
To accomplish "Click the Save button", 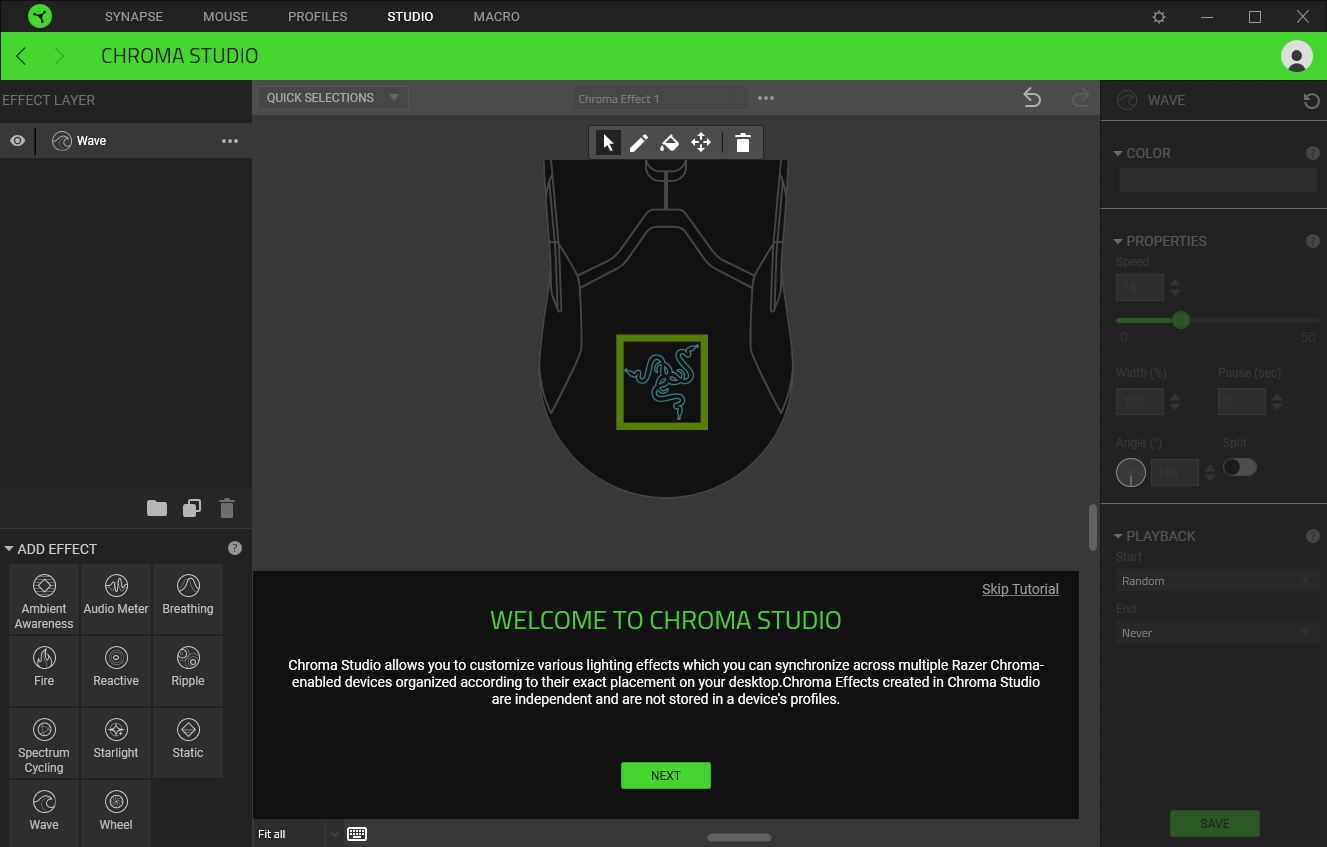I will [x=1215, y=823].
